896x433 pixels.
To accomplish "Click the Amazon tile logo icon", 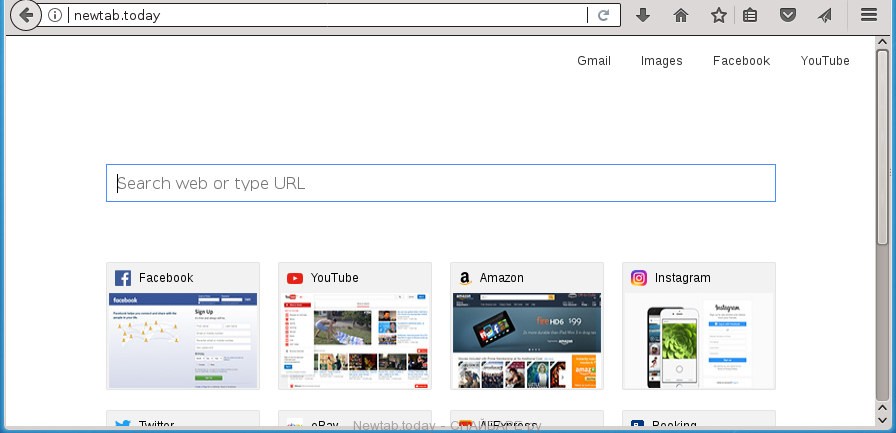I will [x=465, y=278].
